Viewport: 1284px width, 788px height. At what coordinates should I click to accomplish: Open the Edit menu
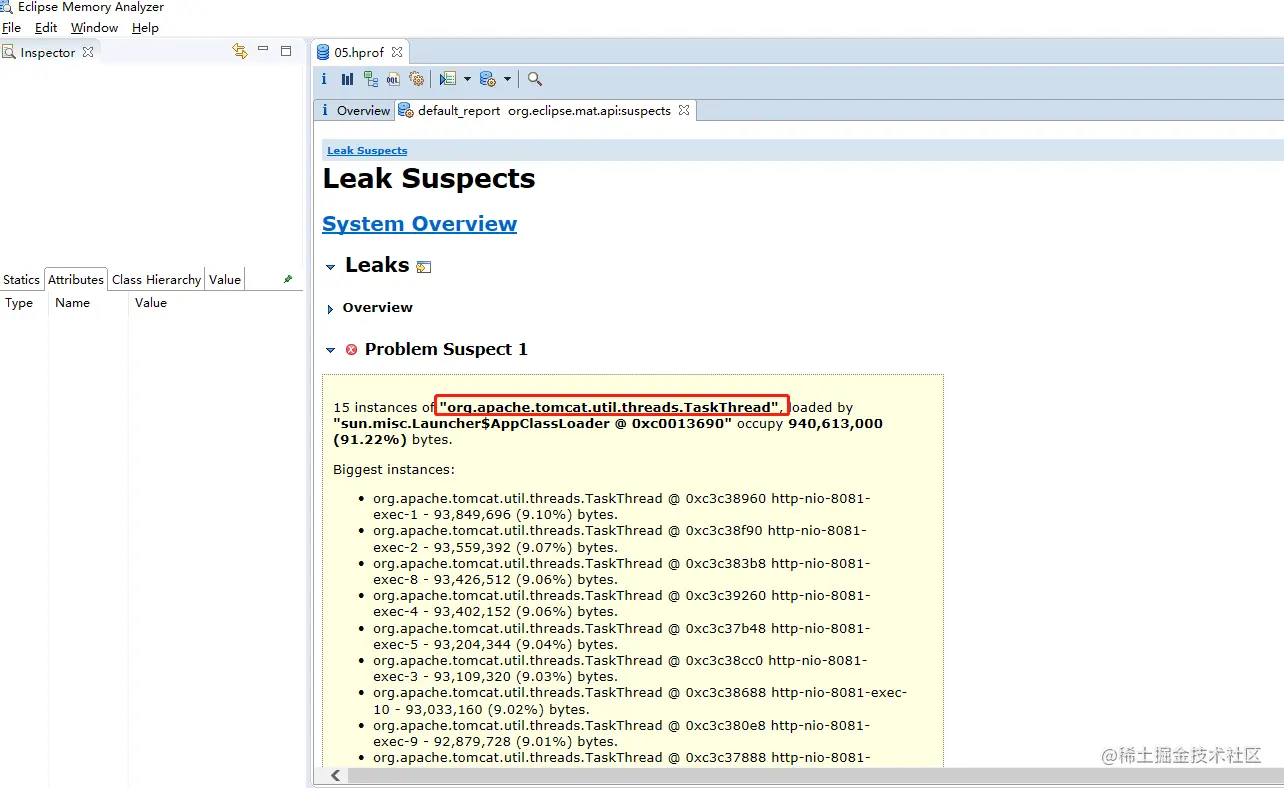point(46,28)
